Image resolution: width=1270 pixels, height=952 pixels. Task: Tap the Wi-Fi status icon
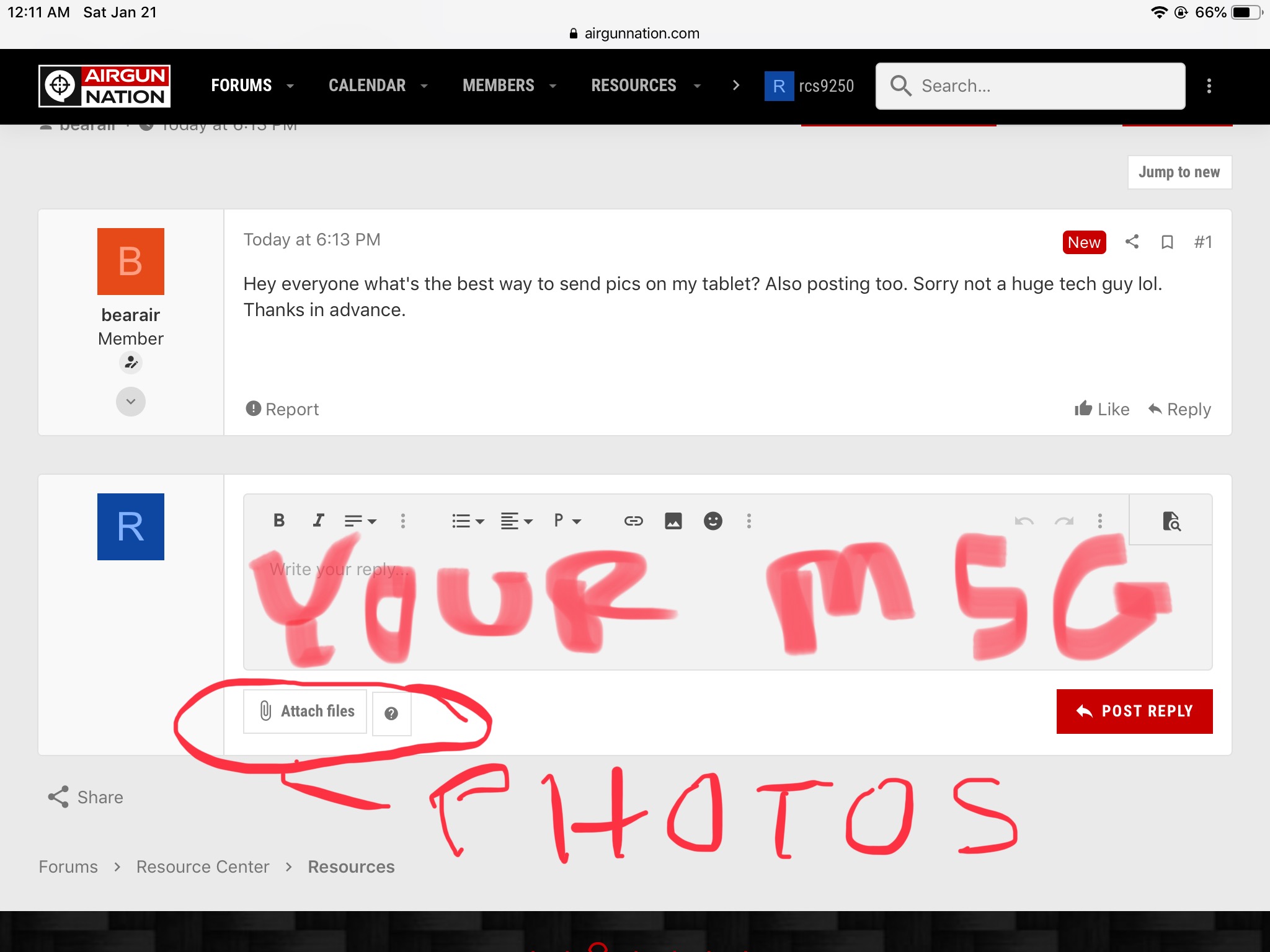click(1158, 12)
